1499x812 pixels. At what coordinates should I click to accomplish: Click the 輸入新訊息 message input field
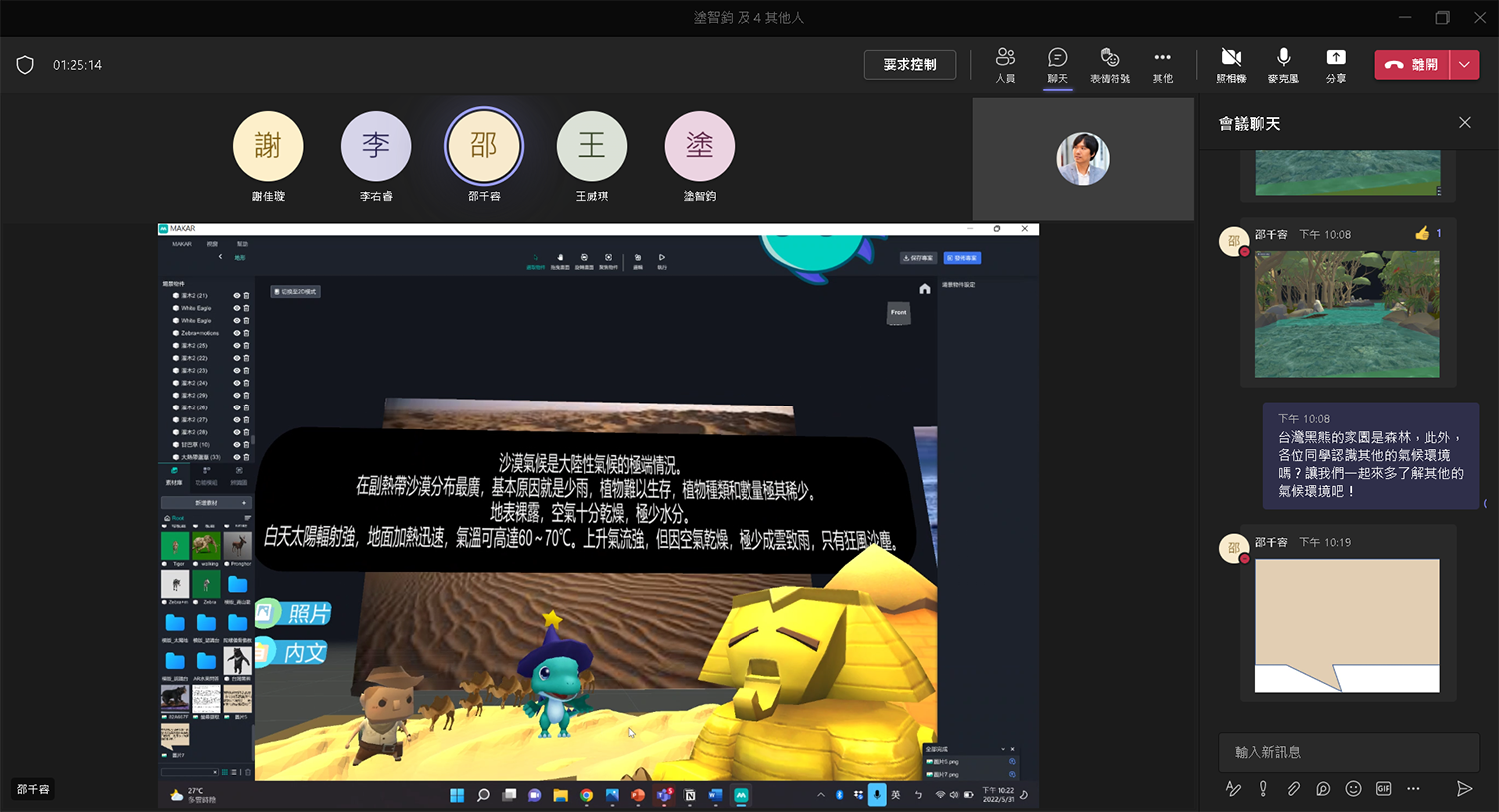coord(1347,752)
